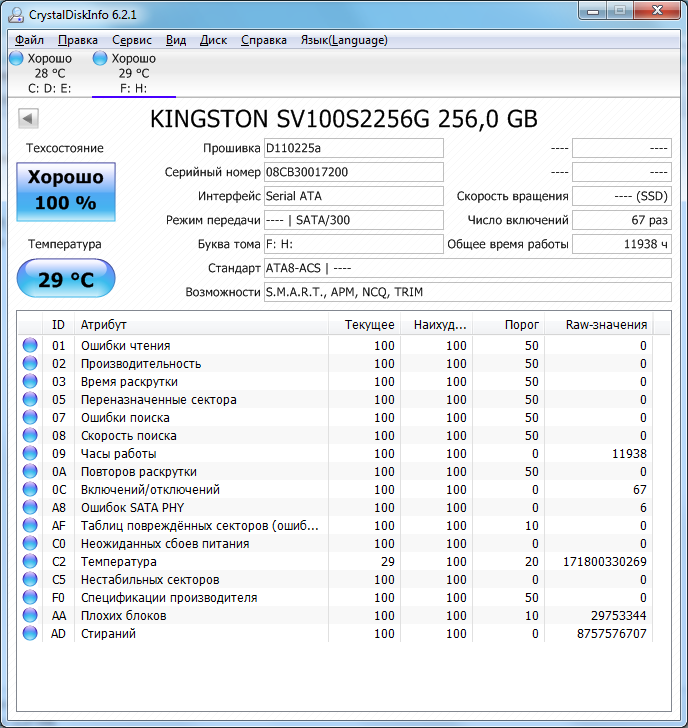Viewport: 688px width, 728px height.
Task: Click the Порог column header
Action: point(508,325)
